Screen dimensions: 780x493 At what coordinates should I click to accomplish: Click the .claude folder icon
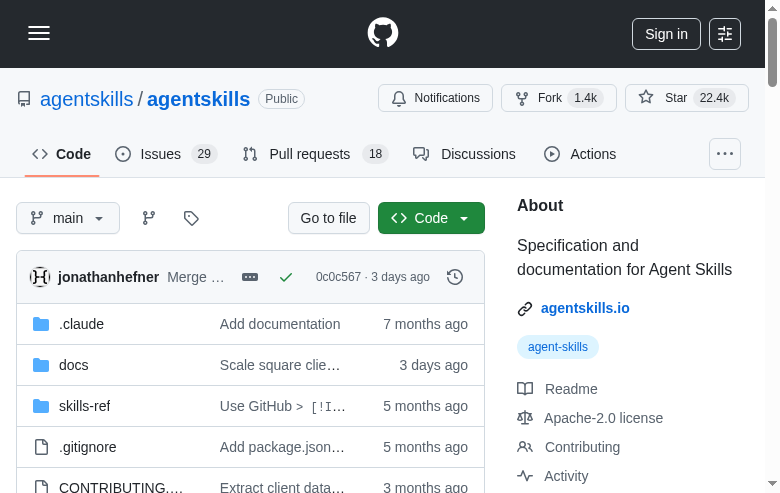pos(41,324)
